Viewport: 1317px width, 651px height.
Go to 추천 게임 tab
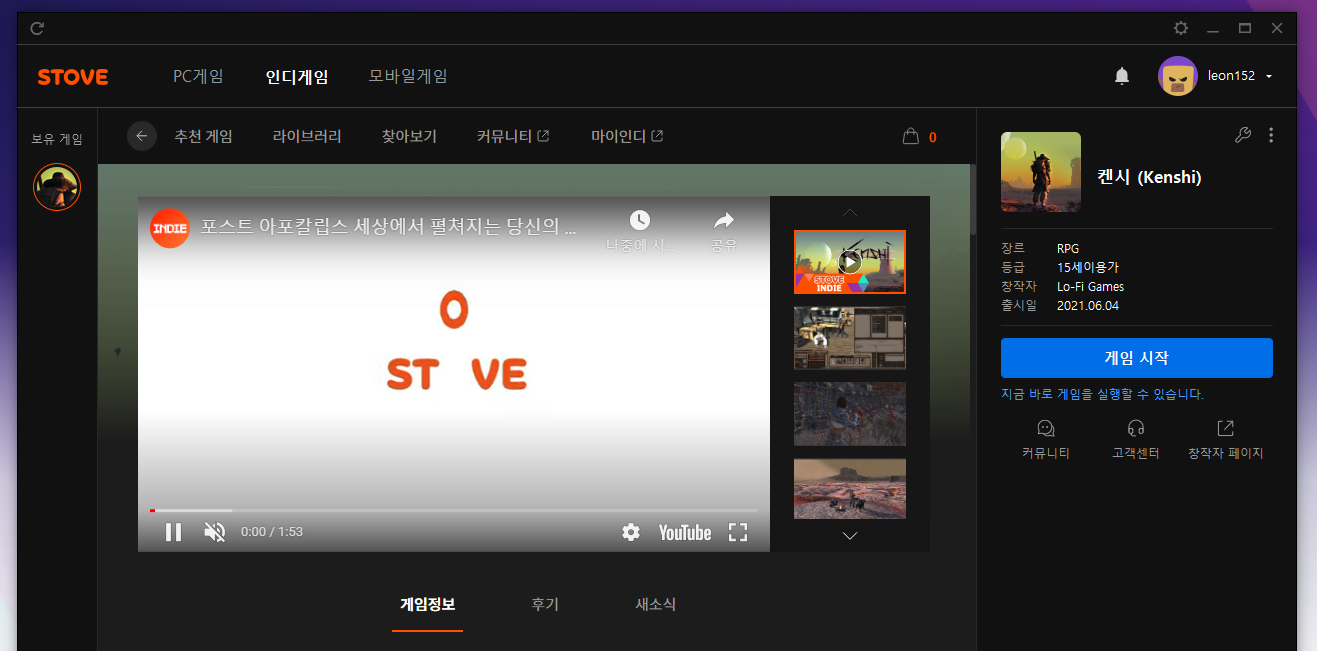click(x=203, y=136)
